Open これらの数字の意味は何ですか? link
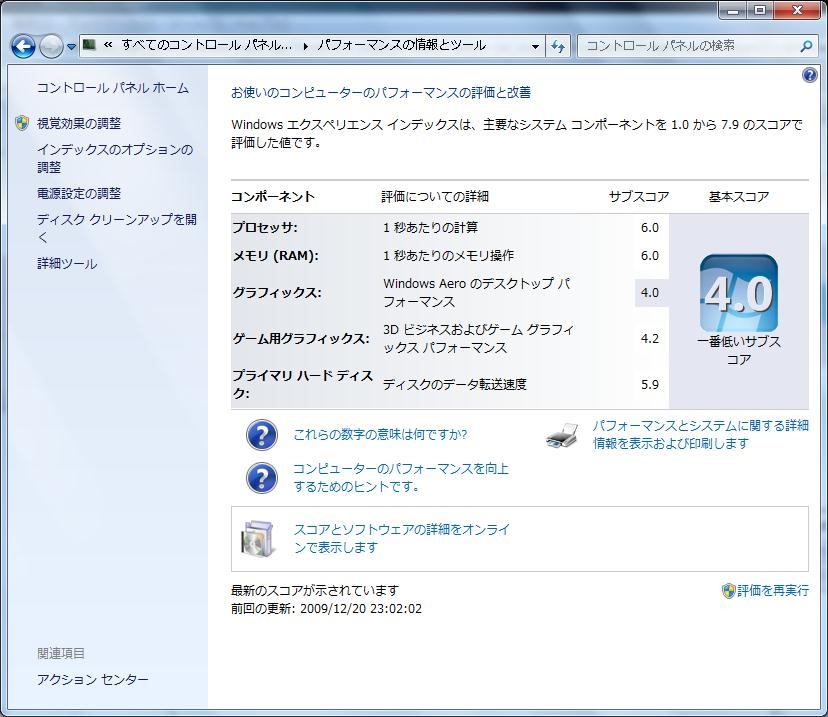Image resolution: width=828 pixels, height=717 pixels. coord(380,435)
